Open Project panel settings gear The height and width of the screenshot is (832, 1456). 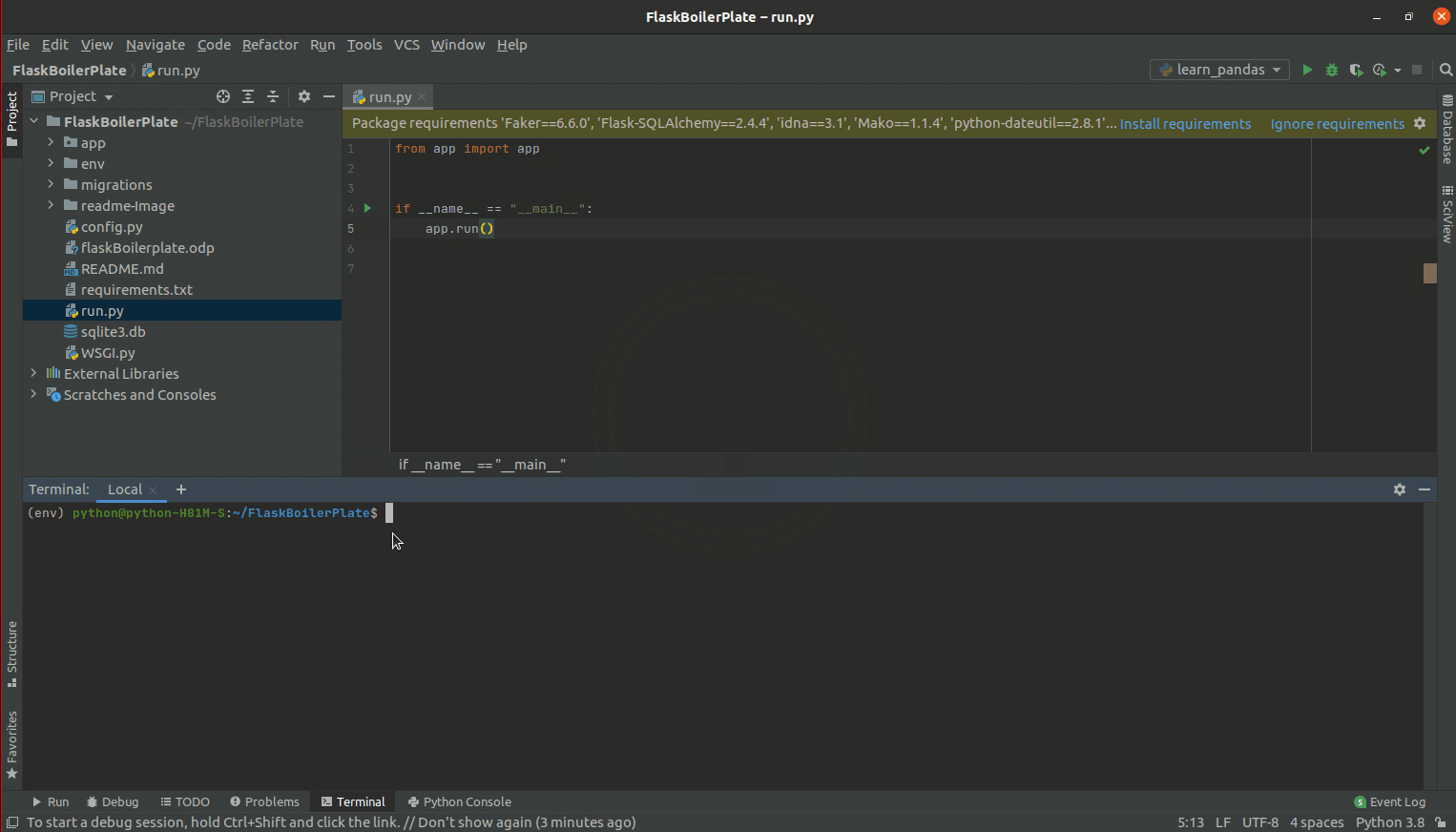click(304, 96)
